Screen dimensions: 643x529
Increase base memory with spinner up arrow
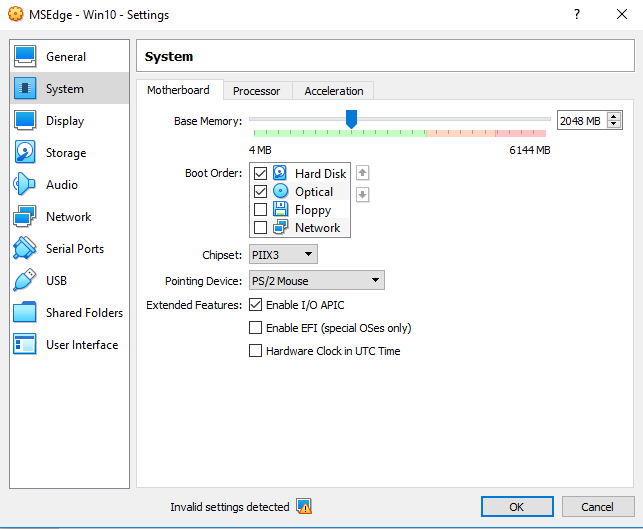coord(614,116)
